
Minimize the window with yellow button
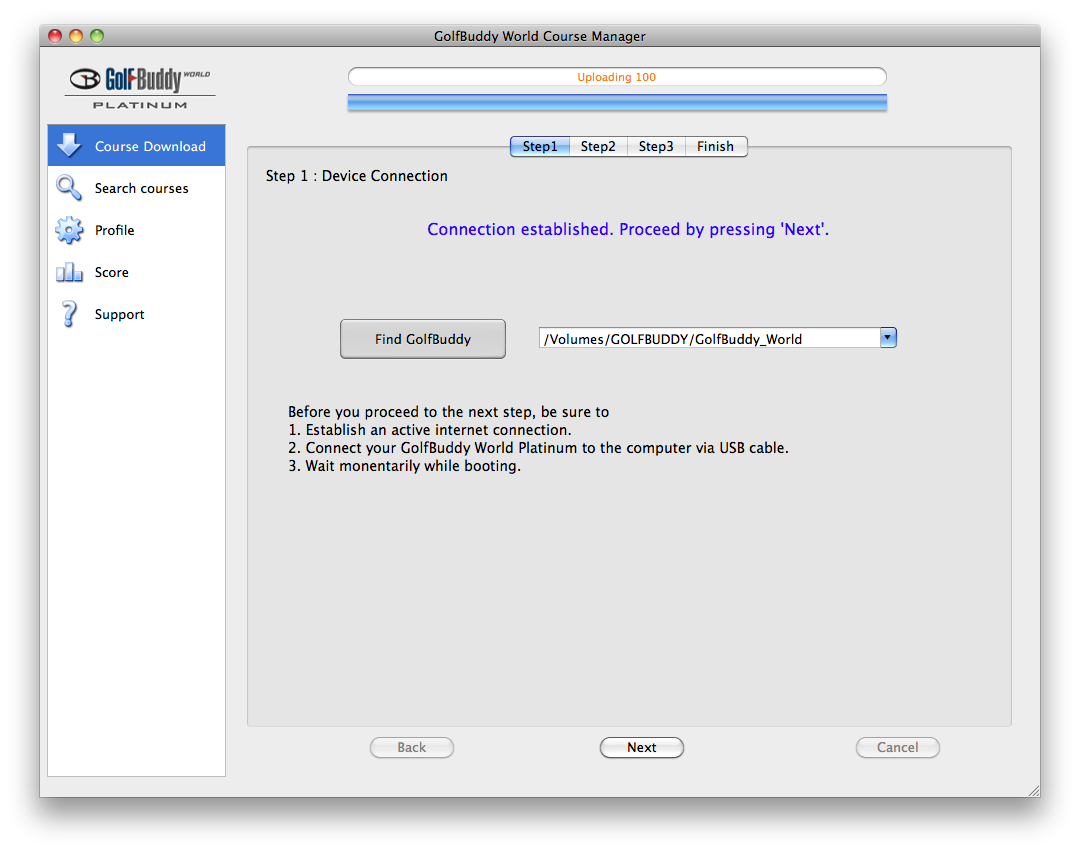point(76,36)
